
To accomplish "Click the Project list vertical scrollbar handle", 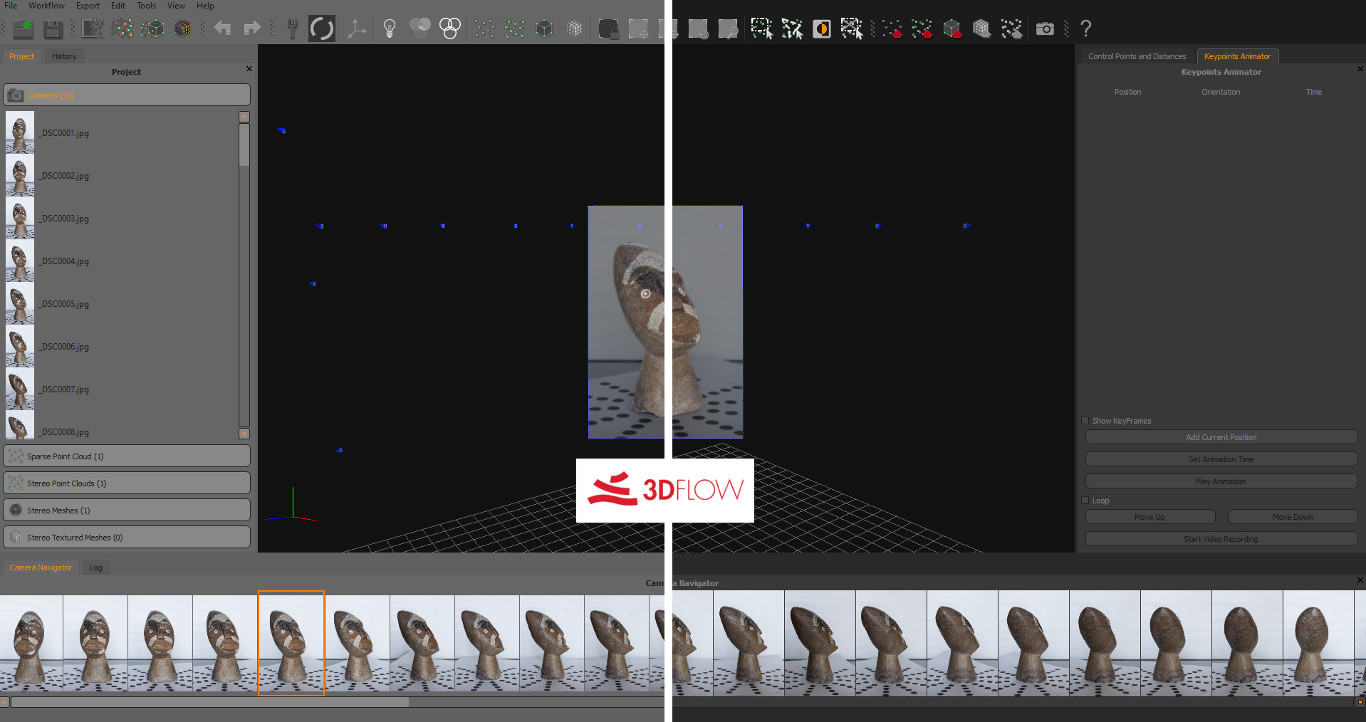I will click(244, 145).
